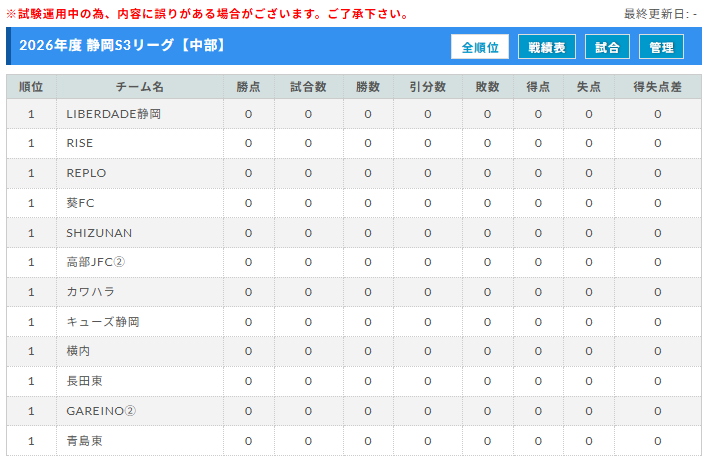
Task: Select the RISE team row
Action: coord(80,143)
